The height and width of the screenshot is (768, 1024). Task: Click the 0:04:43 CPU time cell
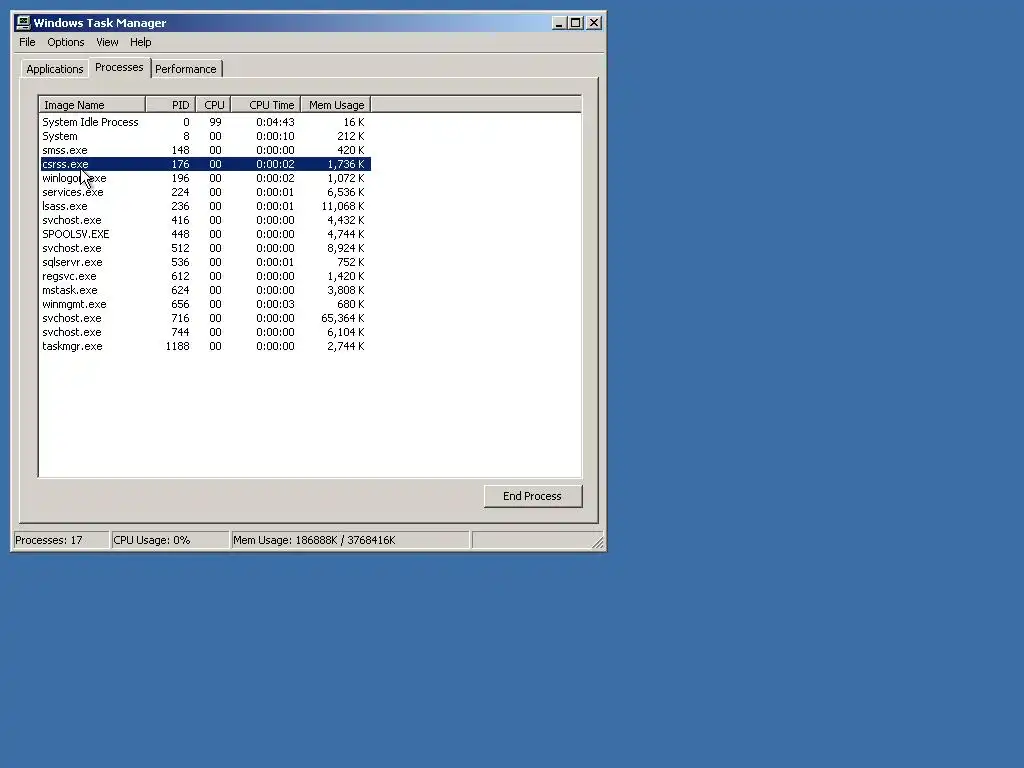pyautogui.click(x=275, y=122)
